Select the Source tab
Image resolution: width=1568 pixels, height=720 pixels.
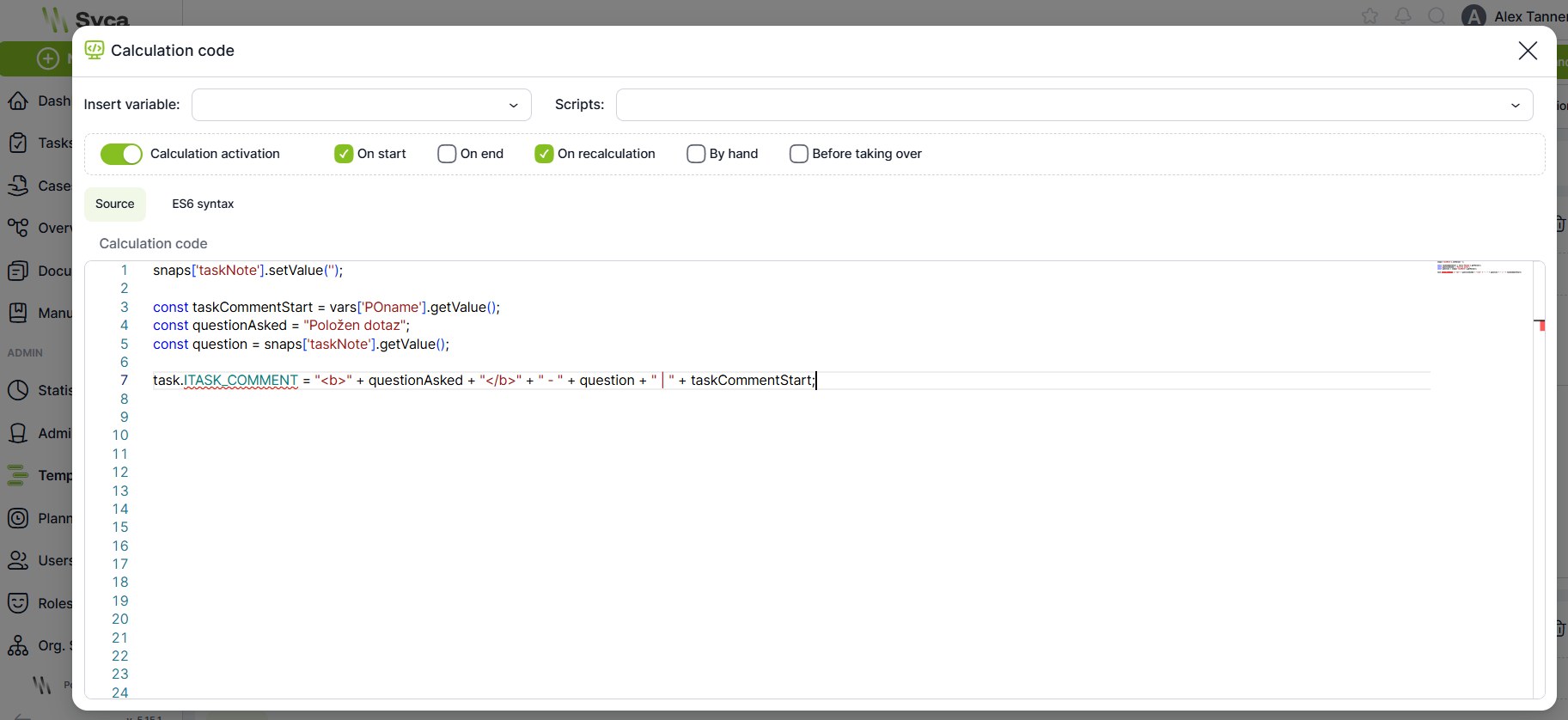(115, 204)
